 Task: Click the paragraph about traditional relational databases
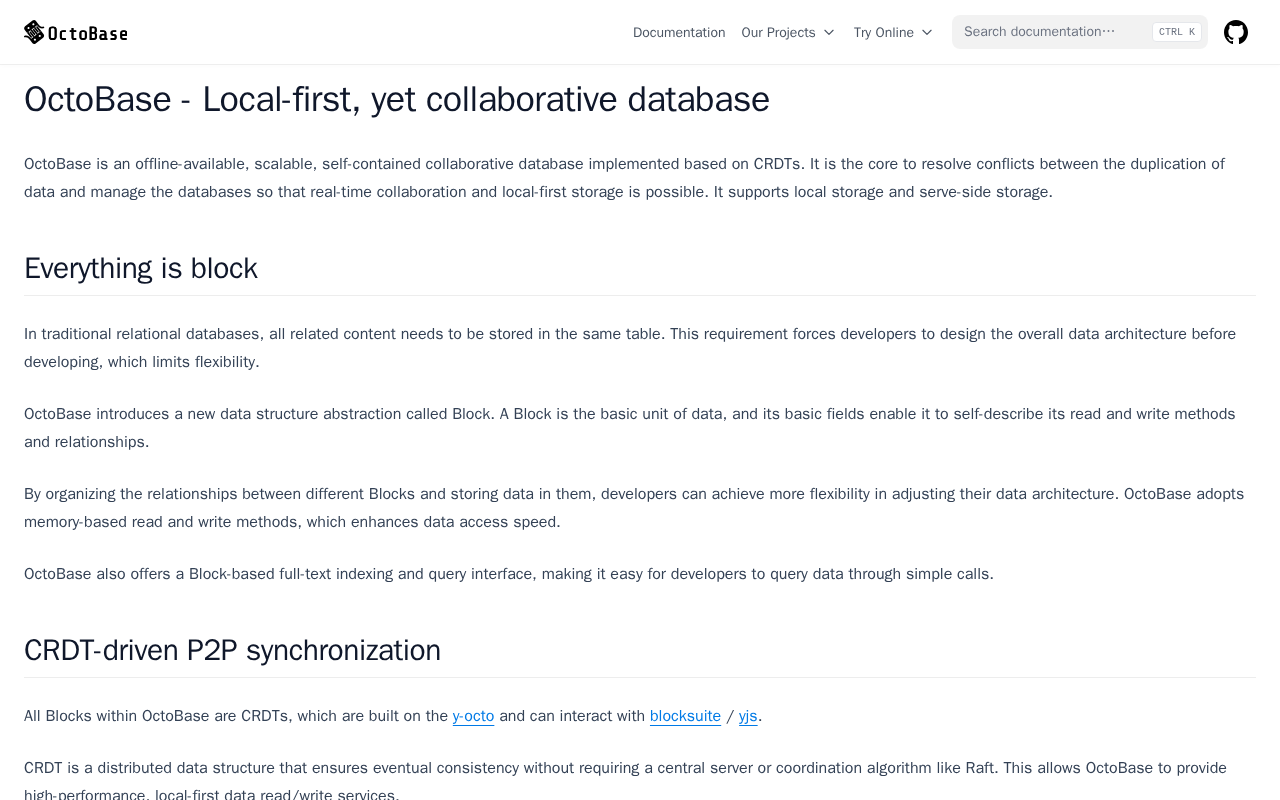630,348
